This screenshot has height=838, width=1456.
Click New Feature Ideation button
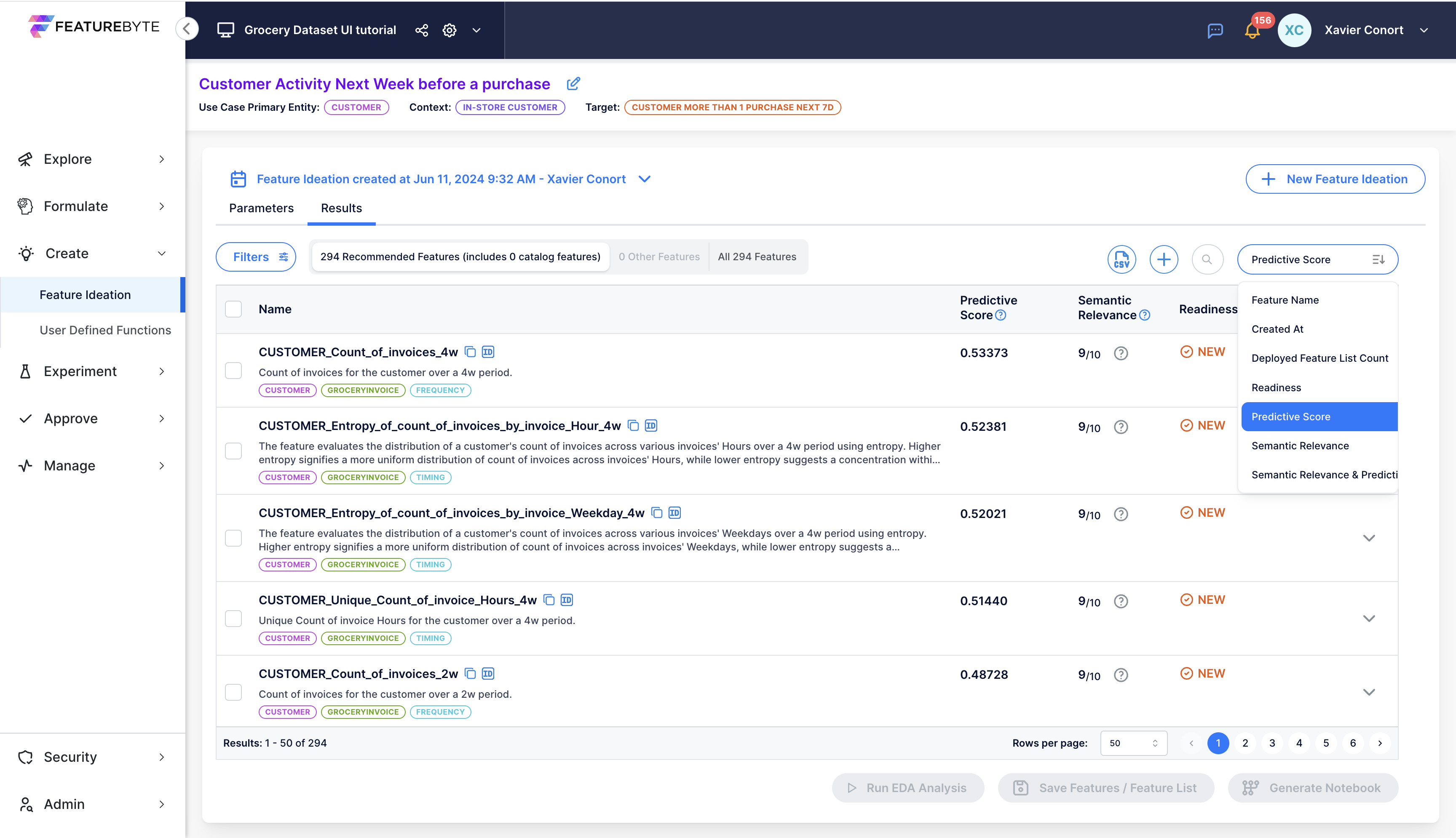[1335, 179]
